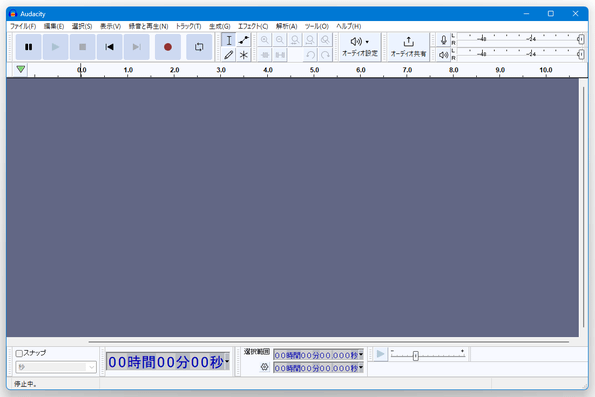Skip to start of track
595x397 pixels.
coord(109,47)
